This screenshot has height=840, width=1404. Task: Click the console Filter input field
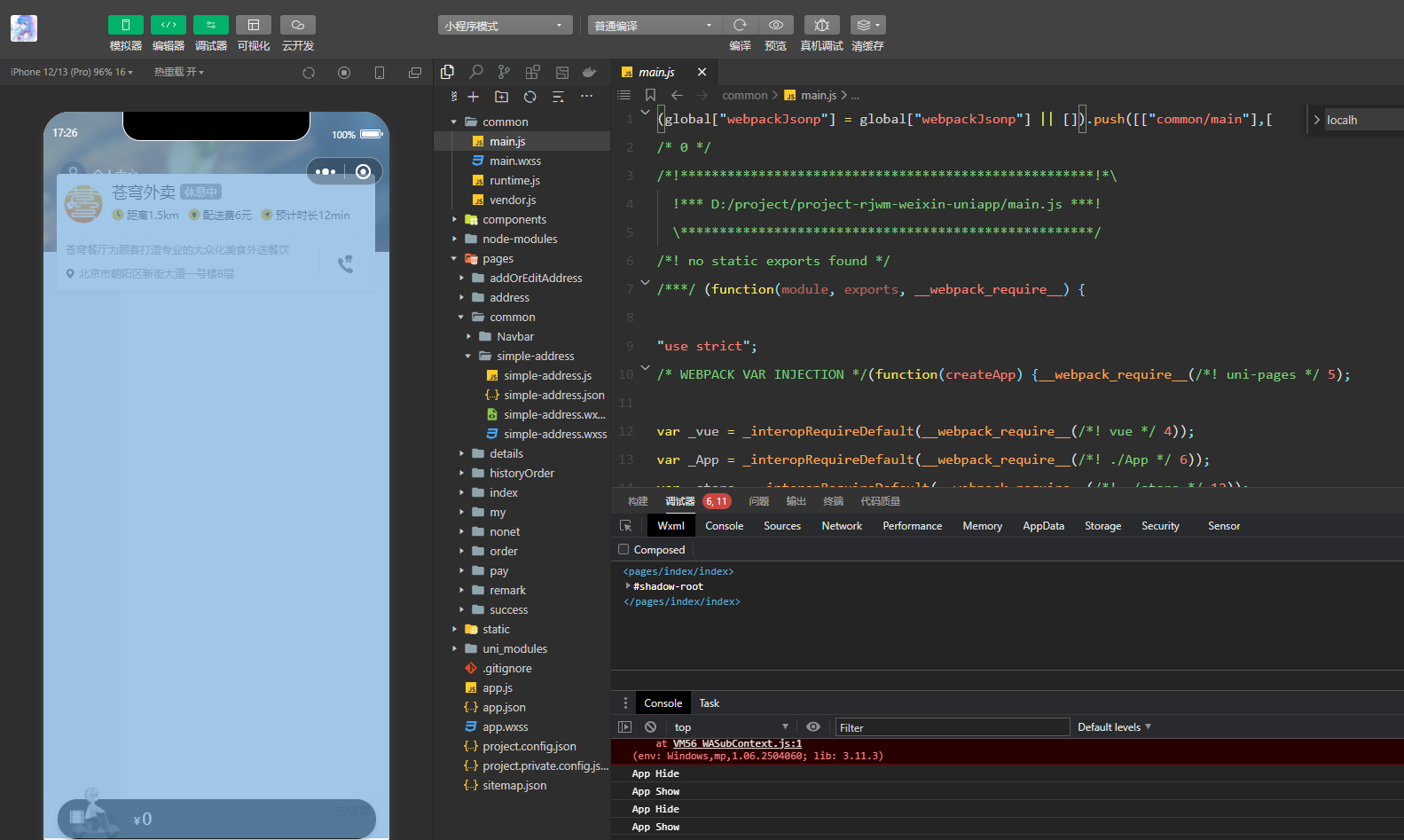tap(951, 727)
